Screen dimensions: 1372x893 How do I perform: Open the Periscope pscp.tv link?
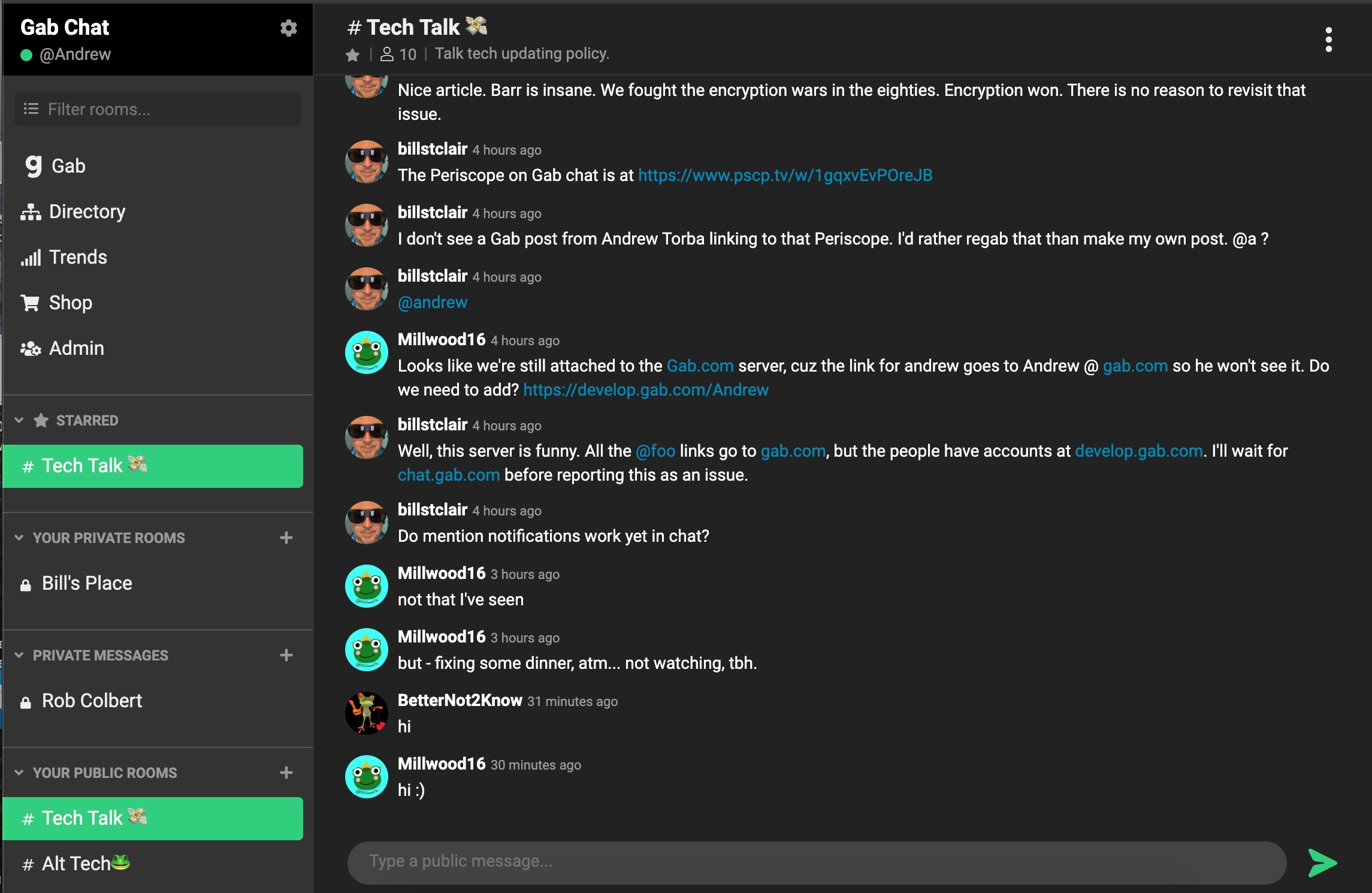(785, 175)
